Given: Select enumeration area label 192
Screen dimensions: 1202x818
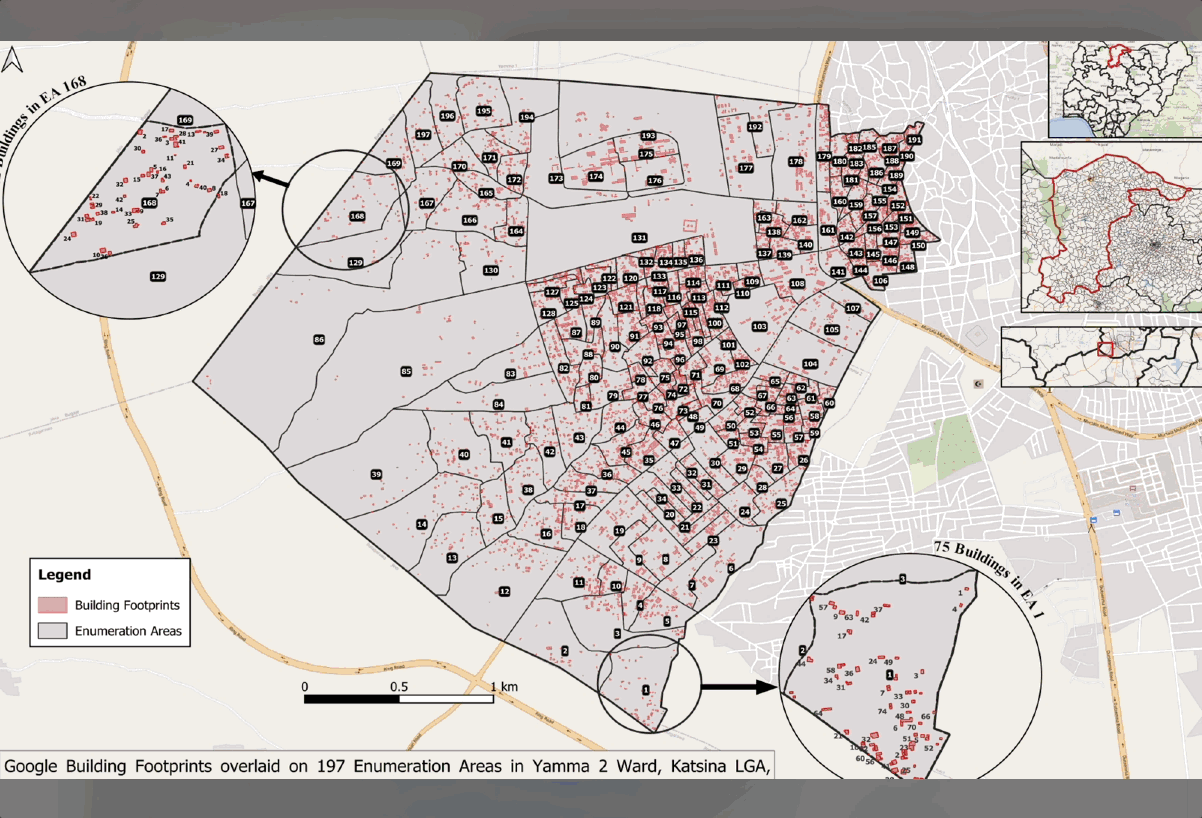Looking at the screenshot, I should coord(755,127).
